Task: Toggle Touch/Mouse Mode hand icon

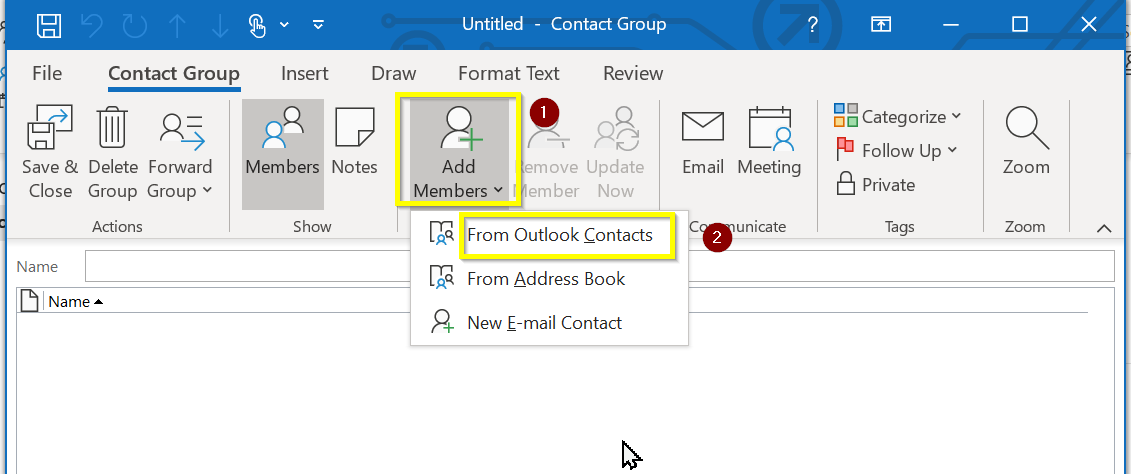Action: pos(258,25)
